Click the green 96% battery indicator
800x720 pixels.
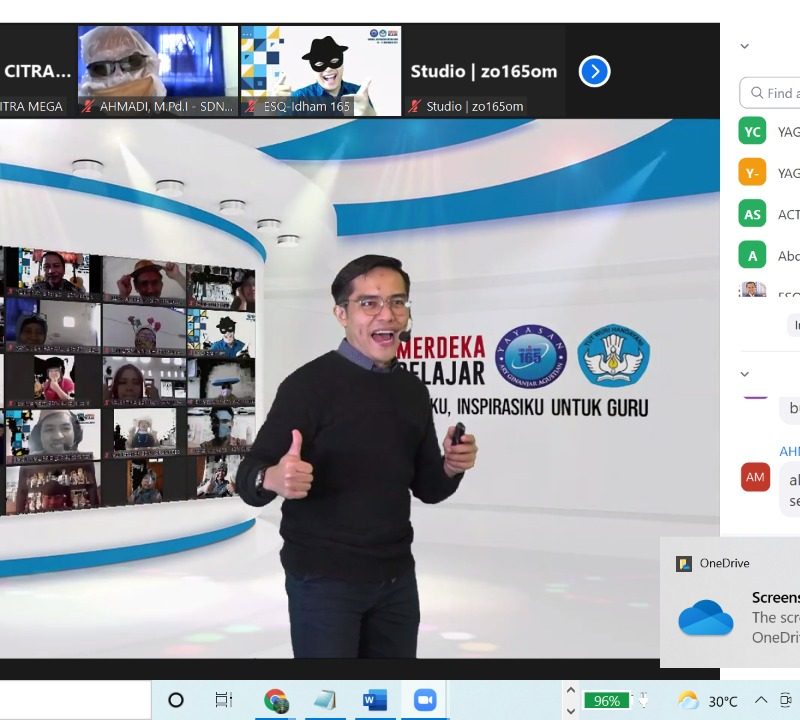[x=606, y=701]
